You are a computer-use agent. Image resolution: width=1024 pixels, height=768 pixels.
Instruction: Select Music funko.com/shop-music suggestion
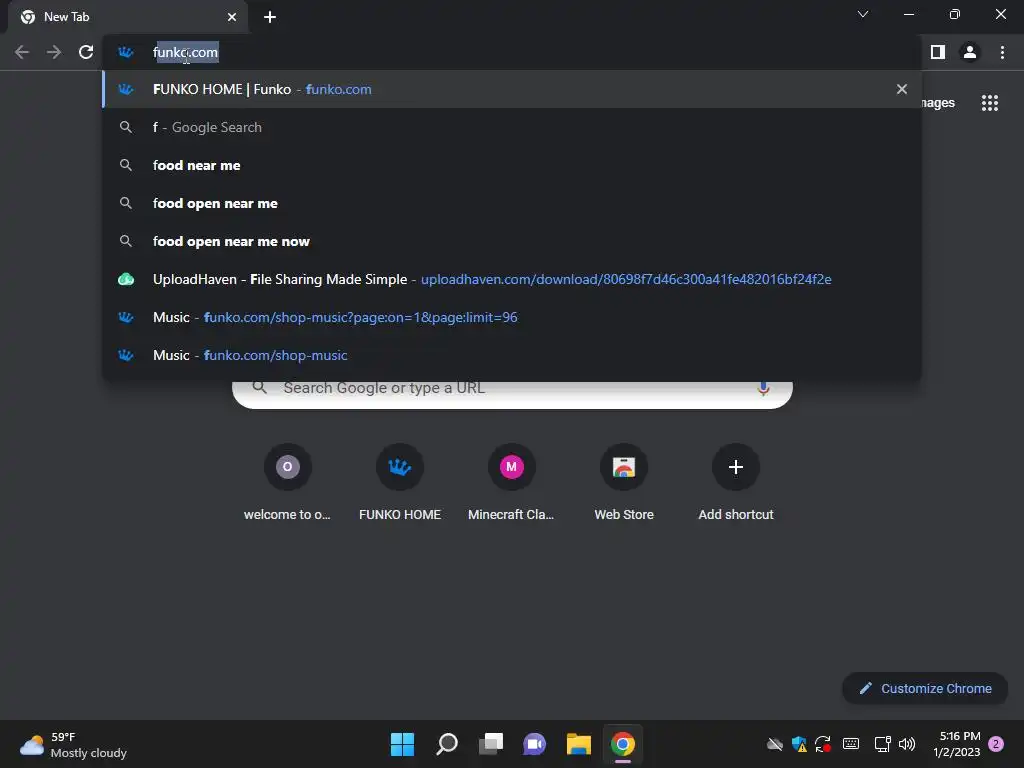pyautogui.click(x=512, y=355)
